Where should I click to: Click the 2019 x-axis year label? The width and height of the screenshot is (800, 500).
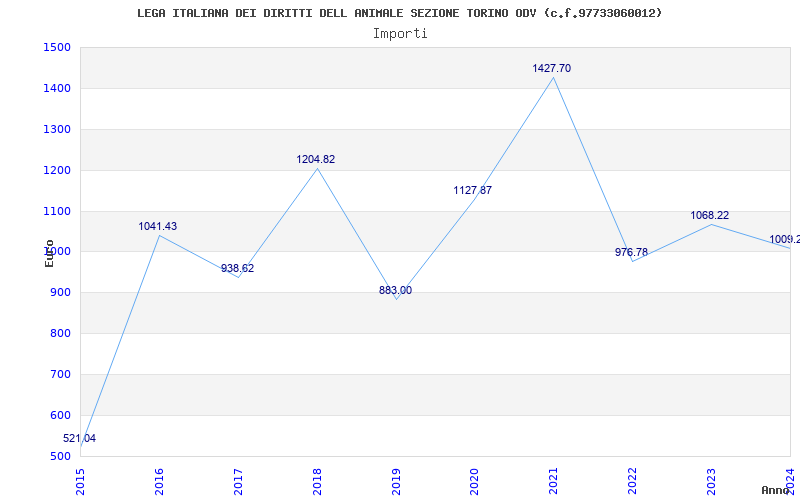(396, 481)
